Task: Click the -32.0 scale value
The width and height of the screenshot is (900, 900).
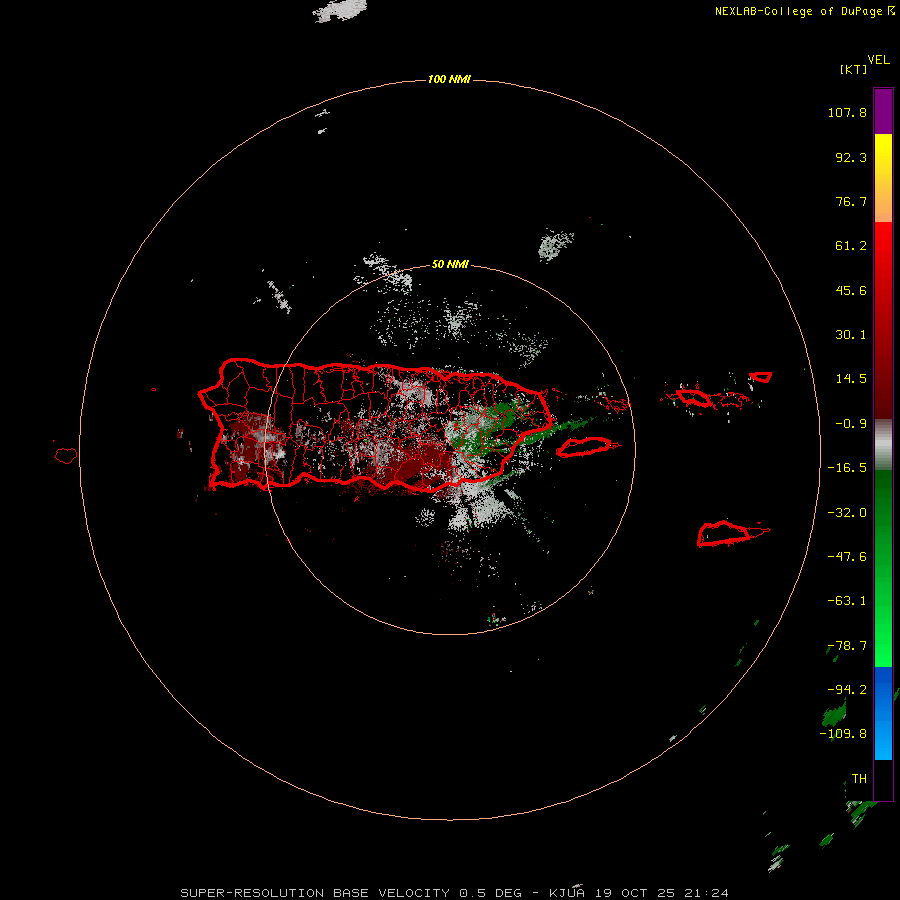Action: click(x=847, y=513)
